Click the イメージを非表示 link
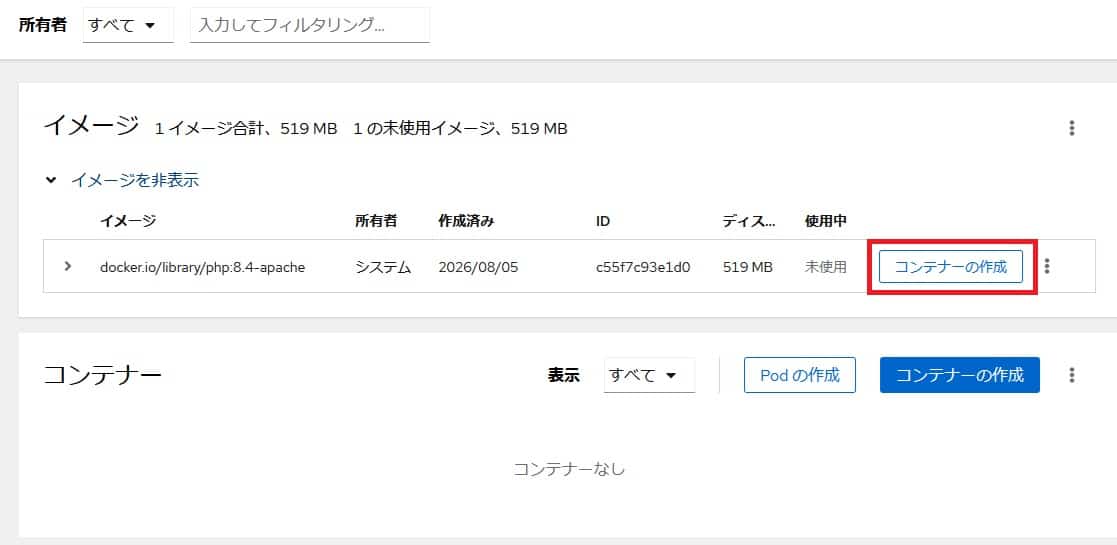1117x545 pixels. 135,180
